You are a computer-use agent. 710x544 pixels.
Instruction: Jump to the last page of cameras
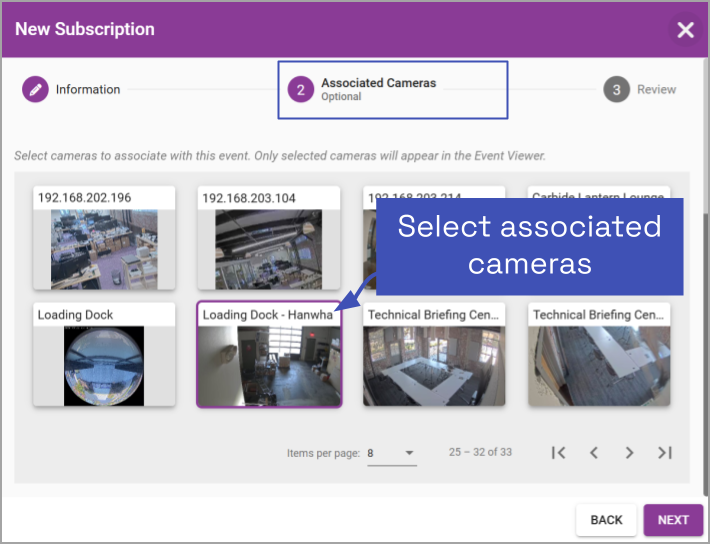665,453
